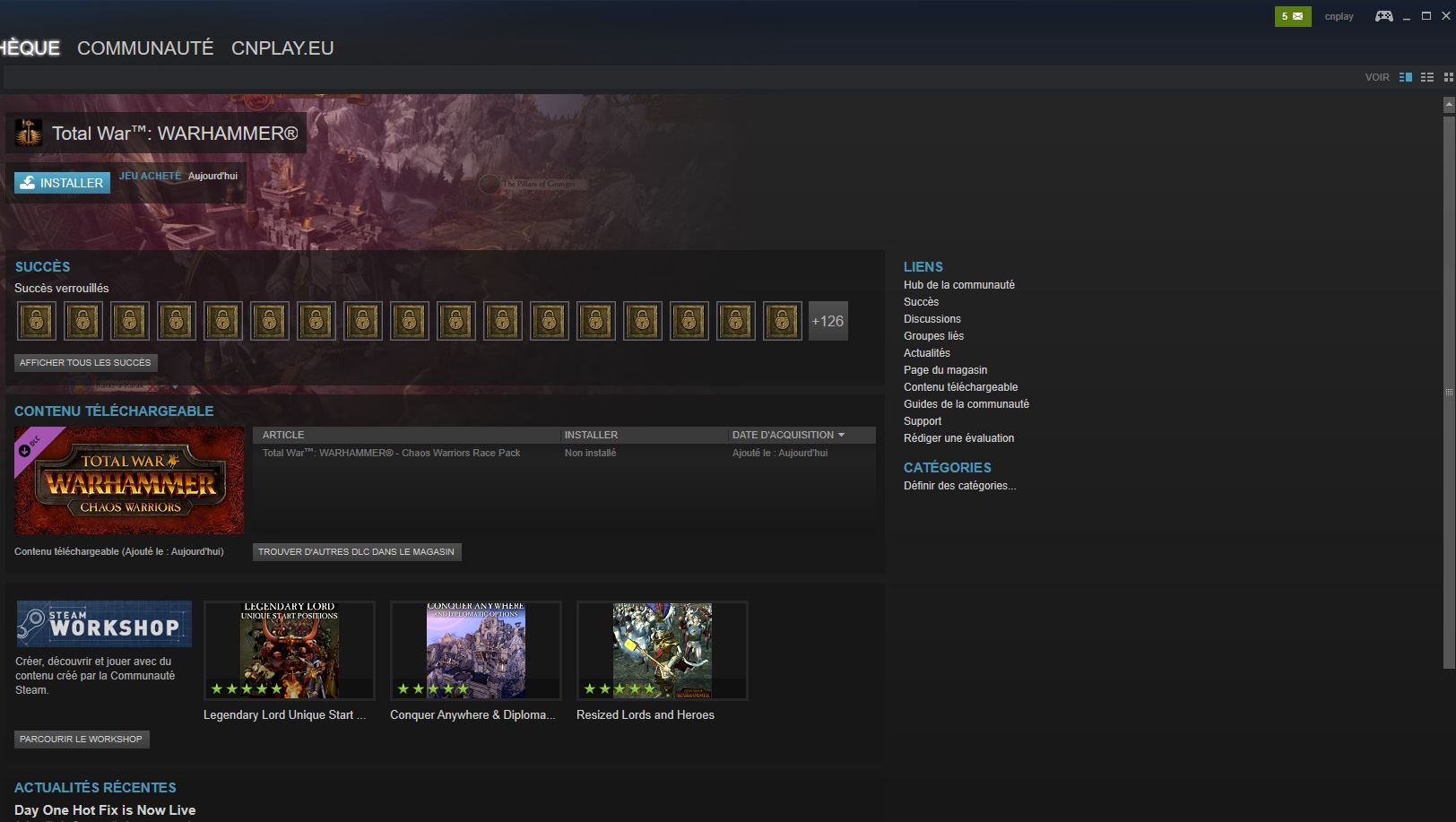Click the locked achievement icon next to +126
This screenshot has width=1456, height=822.
pyautogui.click(x=783, y=321)
